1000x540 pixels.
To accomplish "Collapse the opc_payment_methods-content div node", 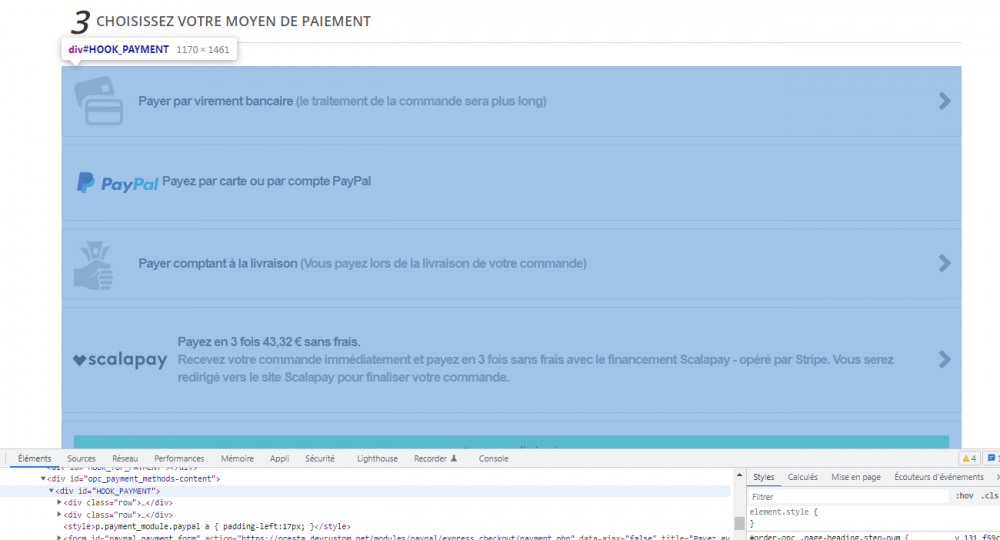I will 43,479.
